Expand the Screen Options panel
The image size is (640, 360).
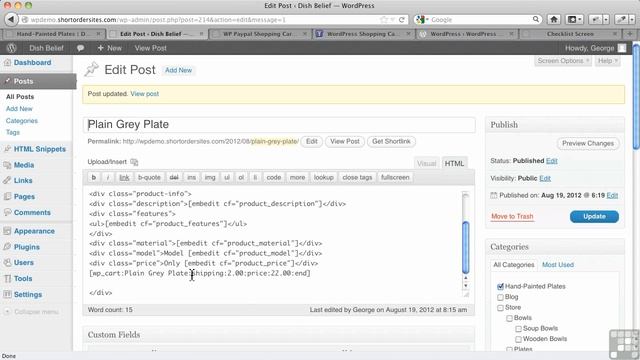pyautogui.click(x=563, y=61)
